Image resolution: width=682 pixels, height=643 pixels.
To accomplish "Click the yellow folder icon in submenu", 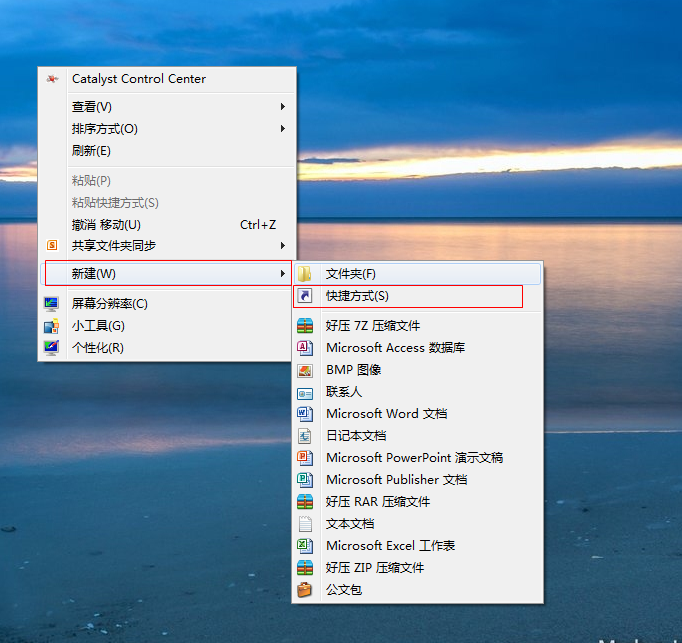I will pos(304,274).
